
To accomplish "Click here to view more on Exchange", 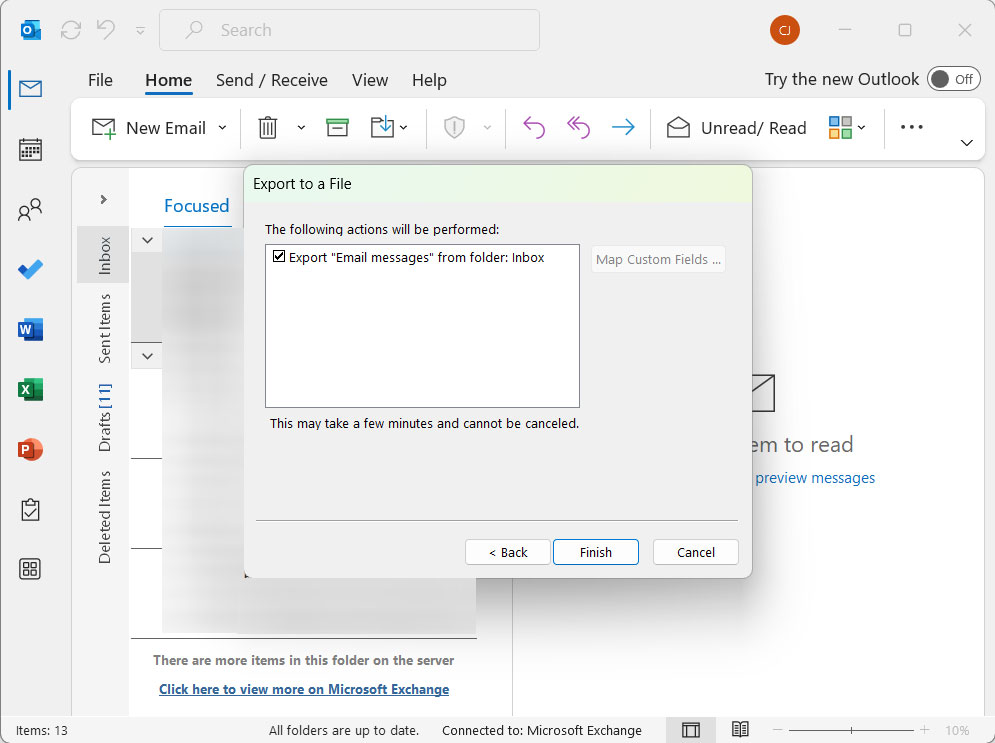I will [304, 689].
